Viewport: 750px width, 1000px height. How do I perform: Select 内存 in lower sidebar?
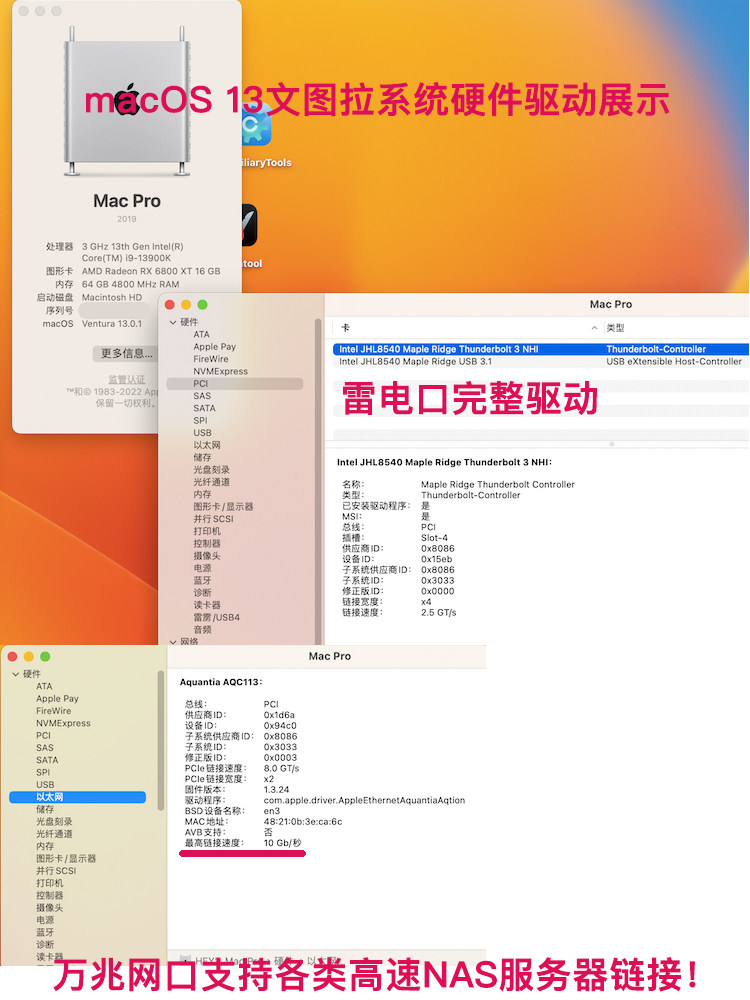tap(45, 846)
